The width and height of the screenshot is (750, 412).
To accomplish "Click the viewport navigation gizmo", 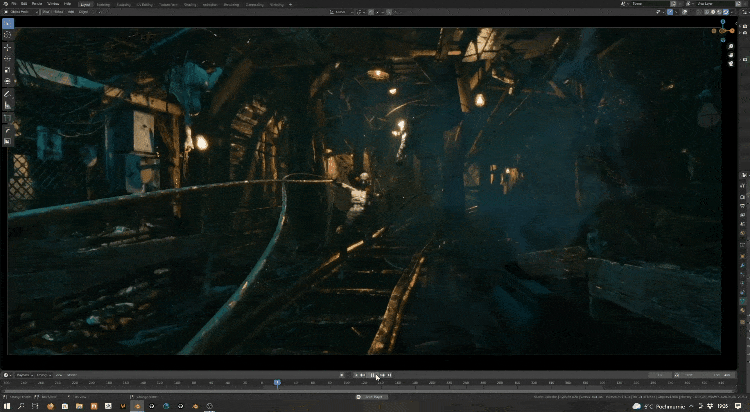I will click(723, 30).
